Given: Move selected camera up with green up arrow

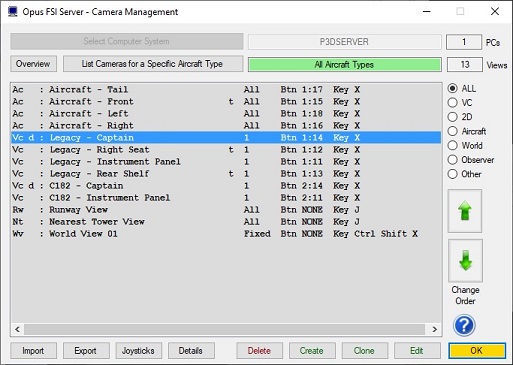Looking at the screenshot, I should tap(465, 211).
